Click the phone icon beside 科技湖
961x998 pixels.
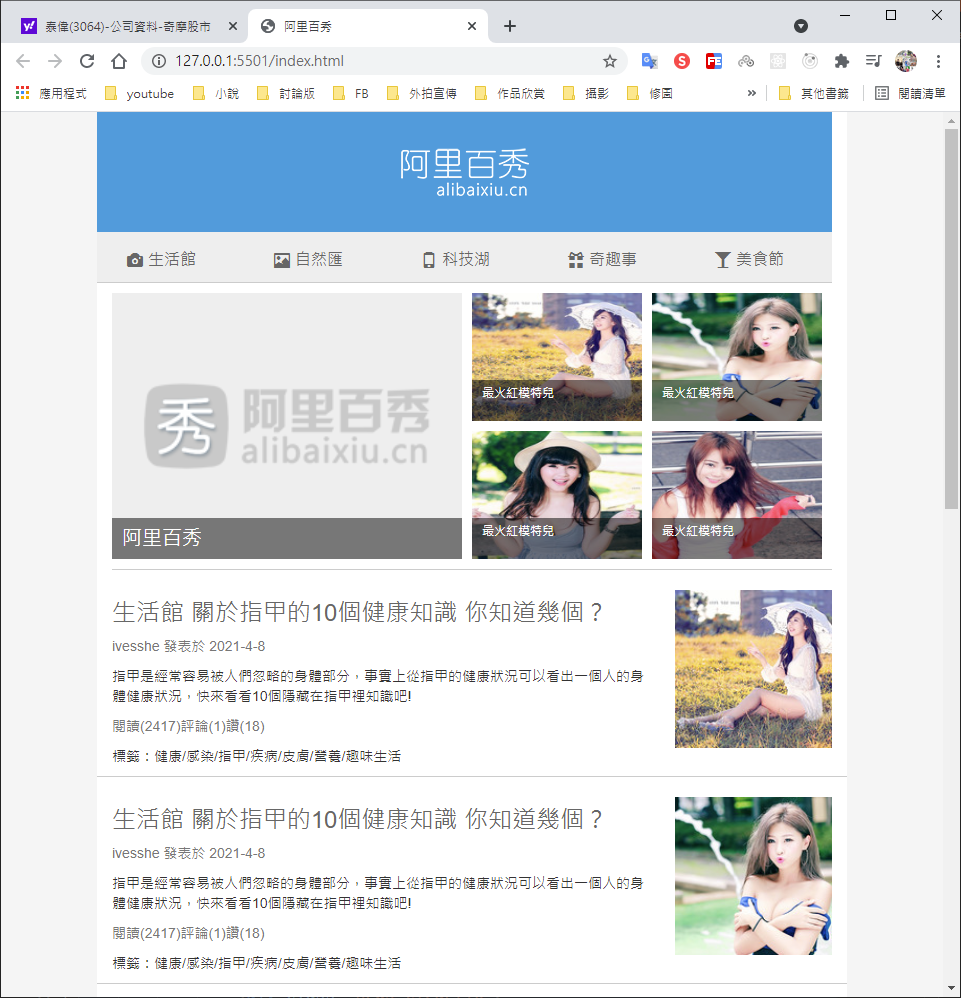click(429, 260)
